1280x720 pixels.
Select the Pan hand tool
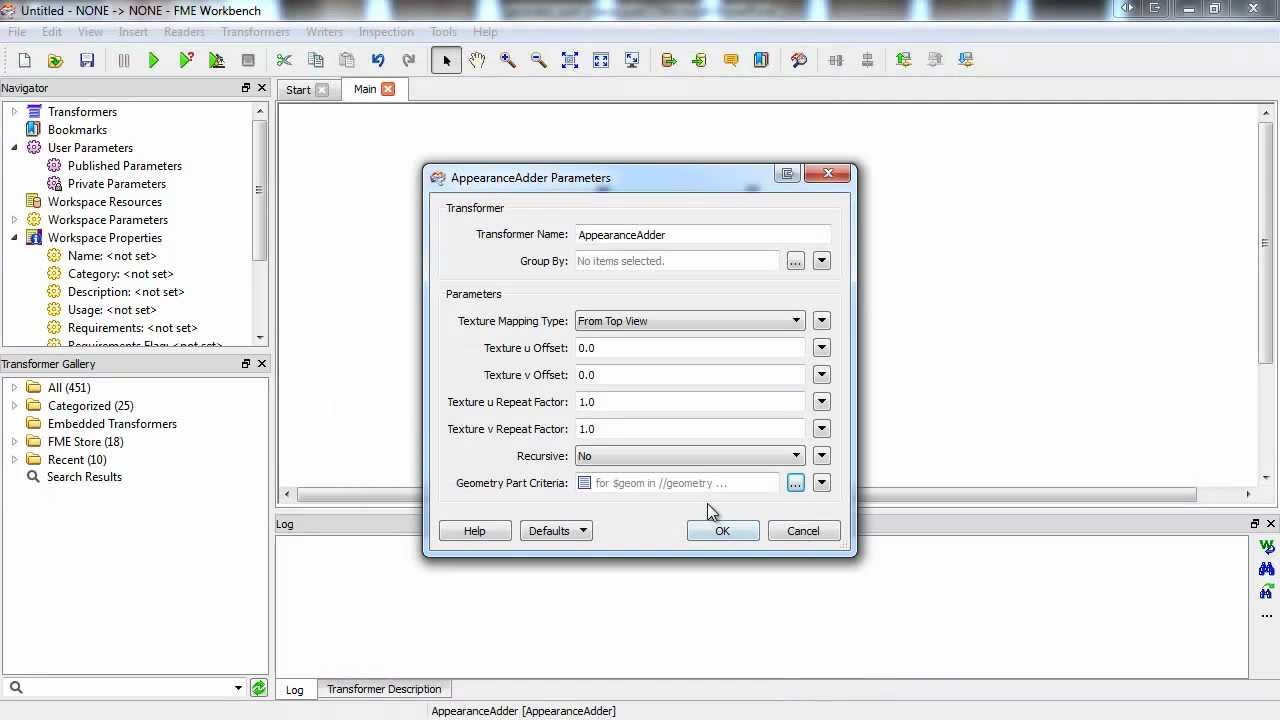click(477, 60)
